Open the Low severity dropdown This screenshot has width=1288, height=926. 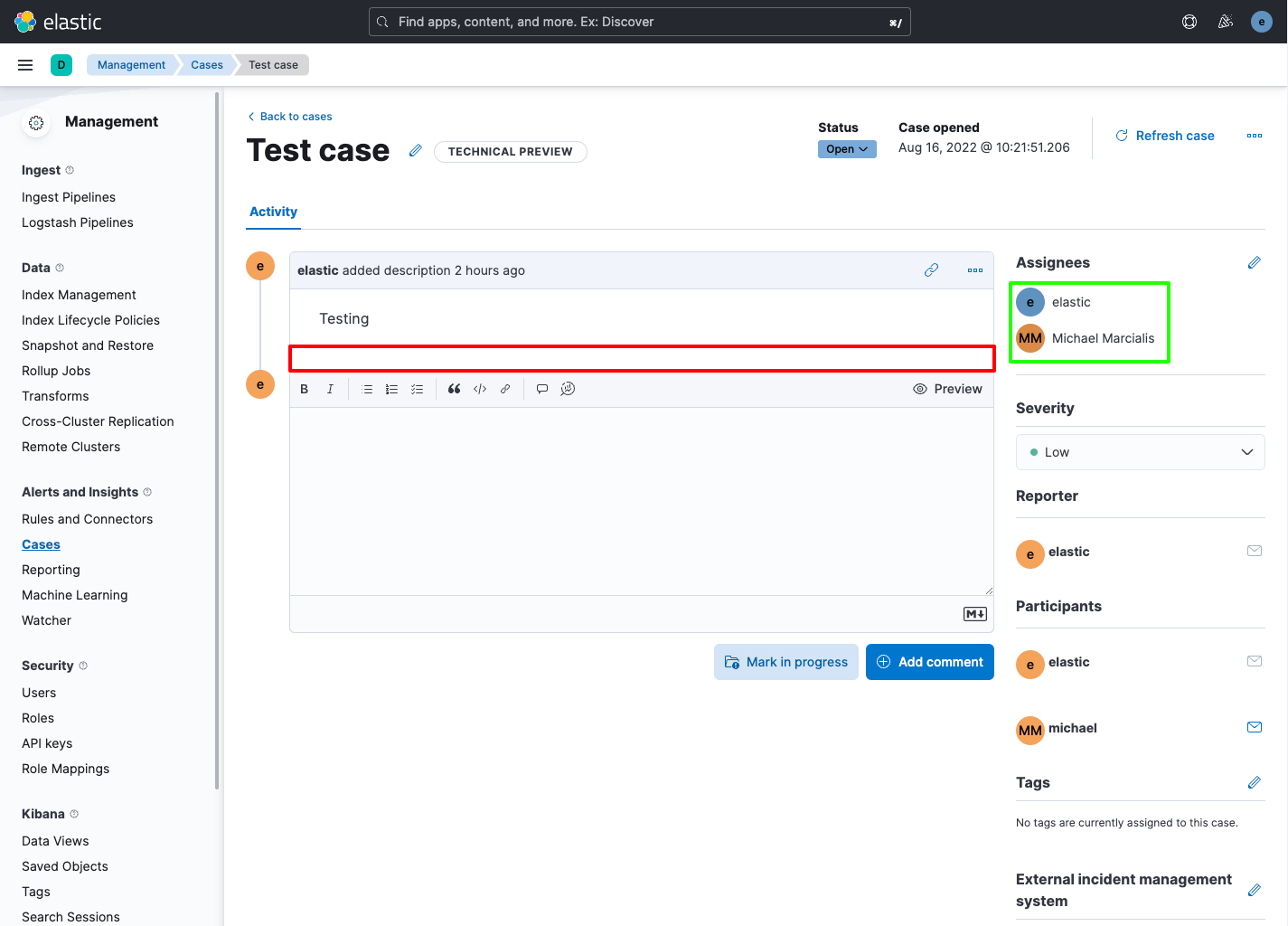click(x=1140, y=451)
